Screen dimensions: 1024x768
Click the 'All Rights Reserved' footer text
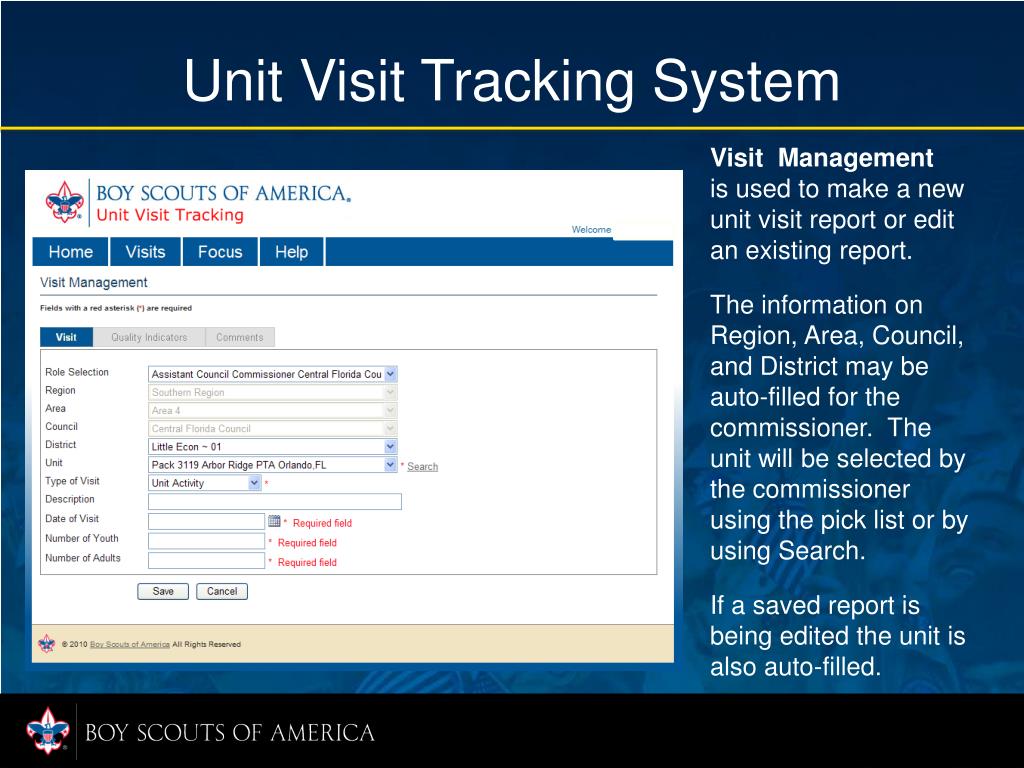point(206,645)
